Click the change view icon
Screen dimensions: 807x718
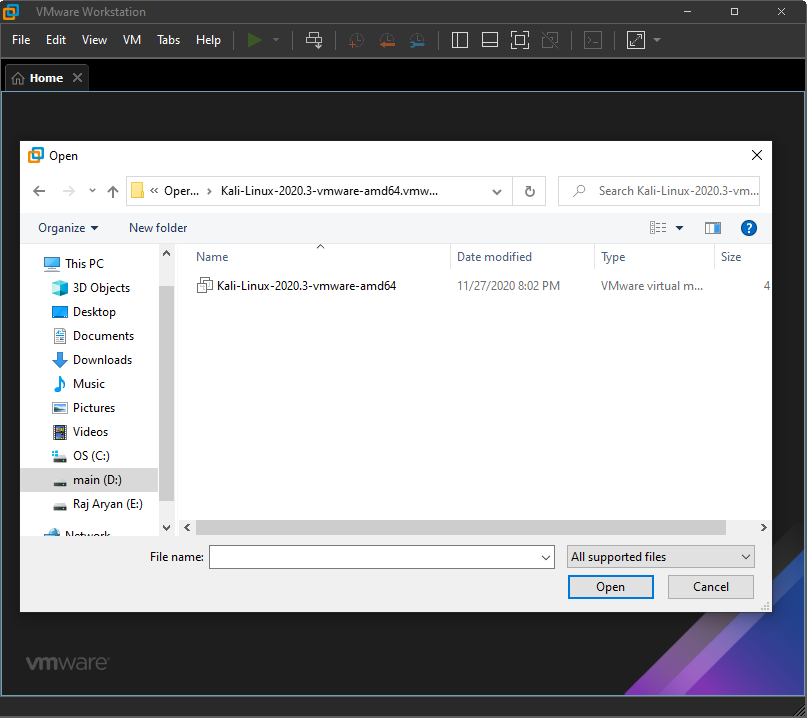coord(658,227)
